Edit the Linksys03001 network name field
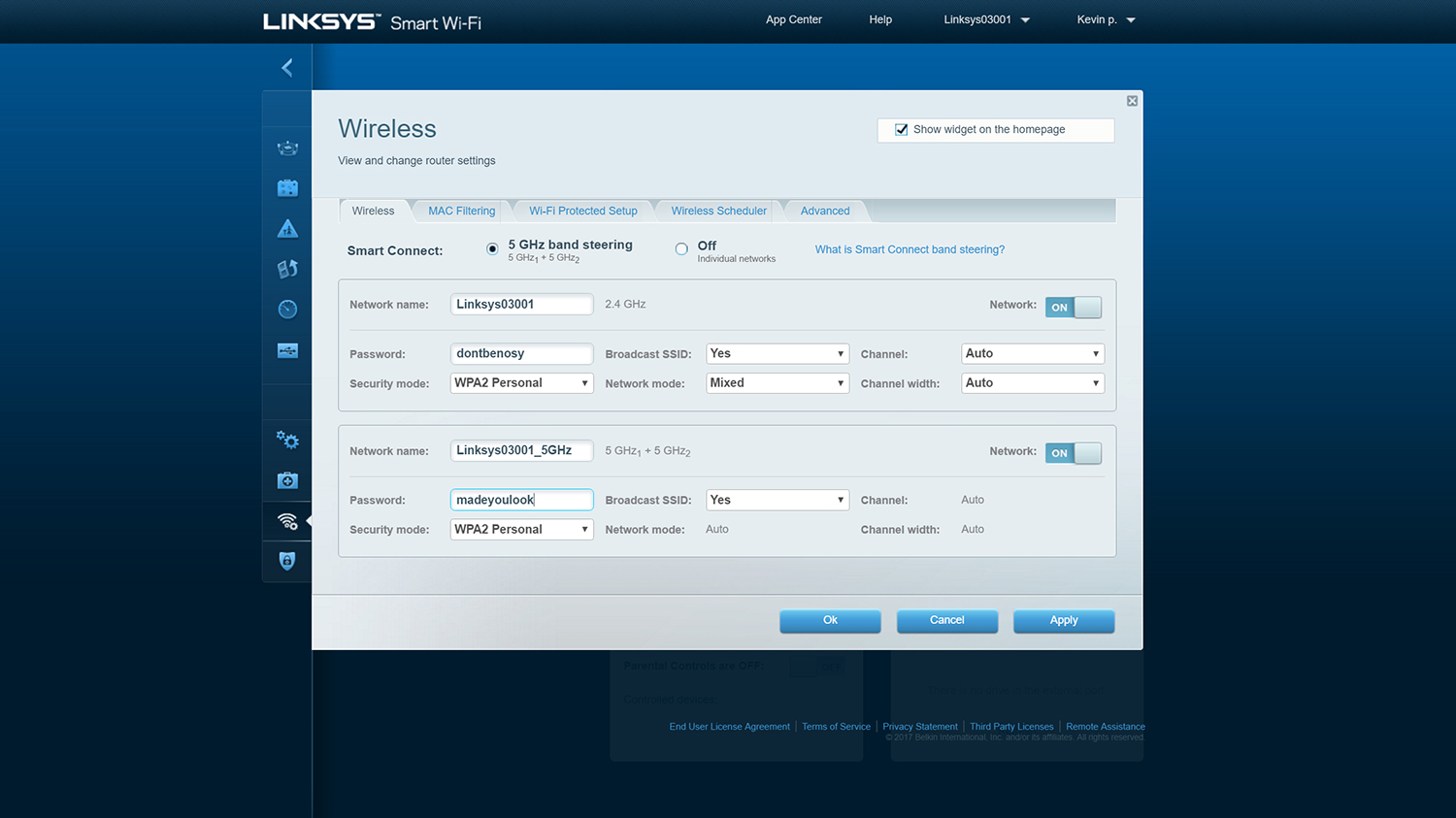 coord(522,305)
